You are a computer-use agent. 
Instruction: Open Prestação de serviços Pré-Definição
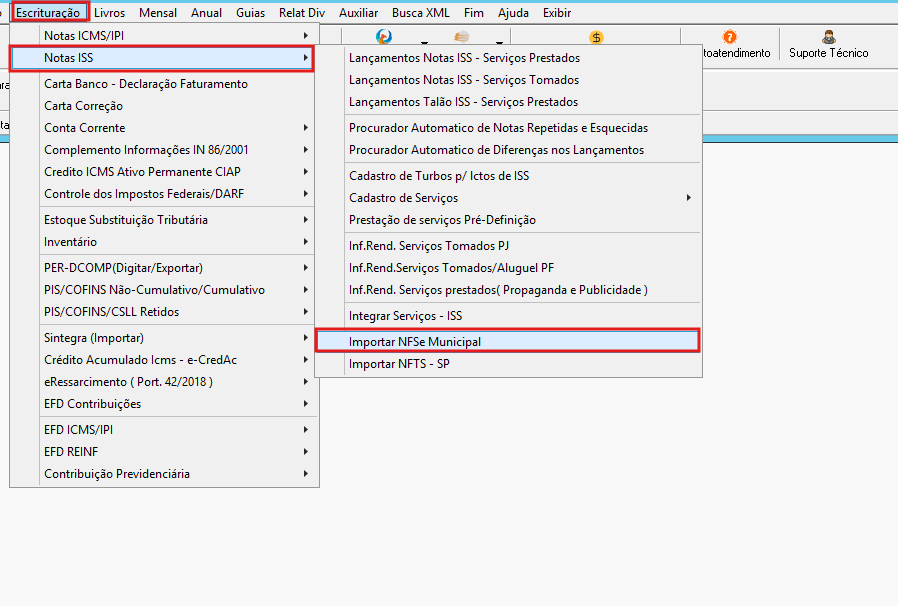click(509, 220)
